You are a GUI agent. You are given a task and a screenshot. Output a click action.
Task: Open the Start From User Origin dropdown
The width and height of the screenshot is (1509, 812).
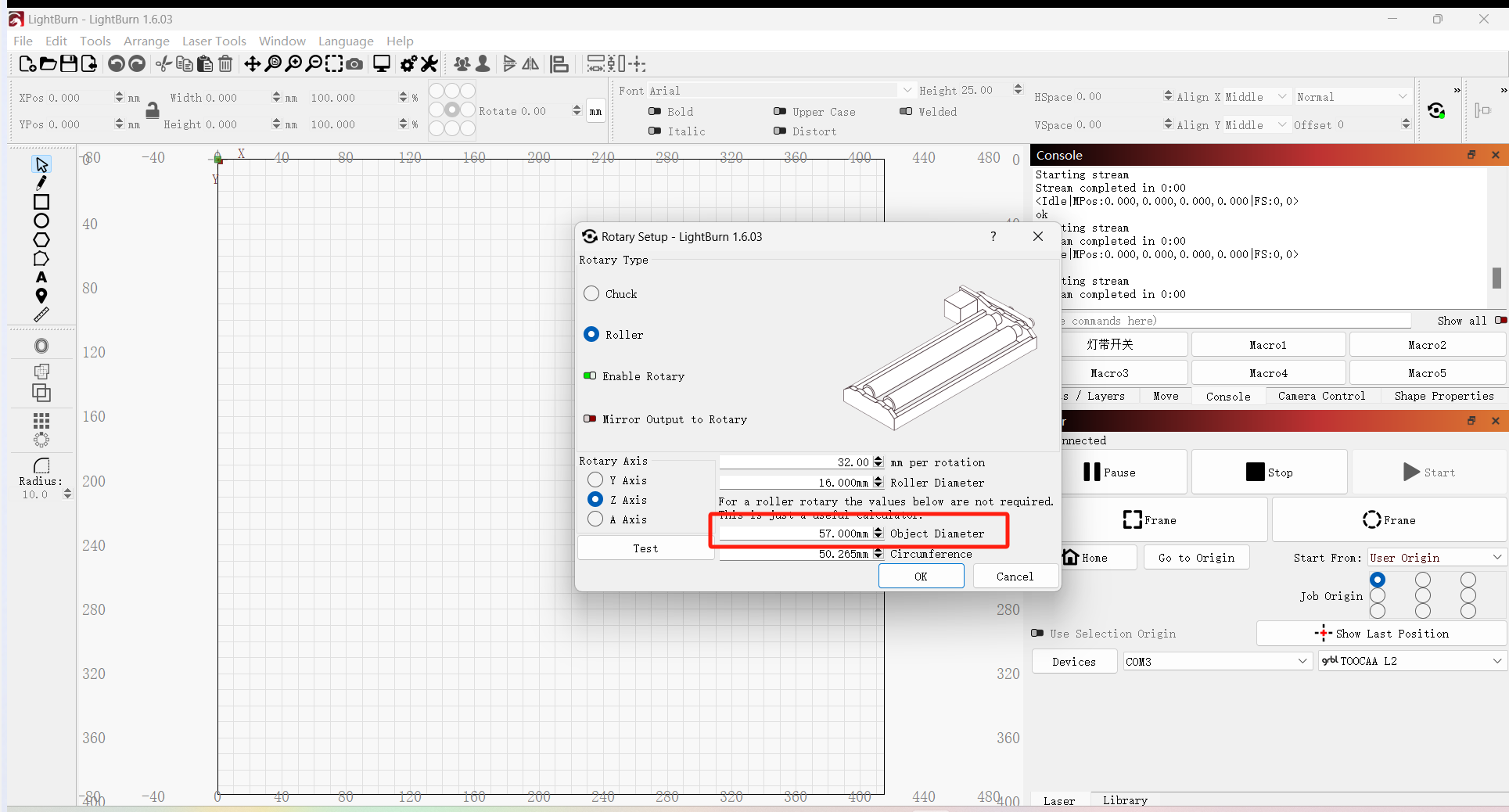1436,557
